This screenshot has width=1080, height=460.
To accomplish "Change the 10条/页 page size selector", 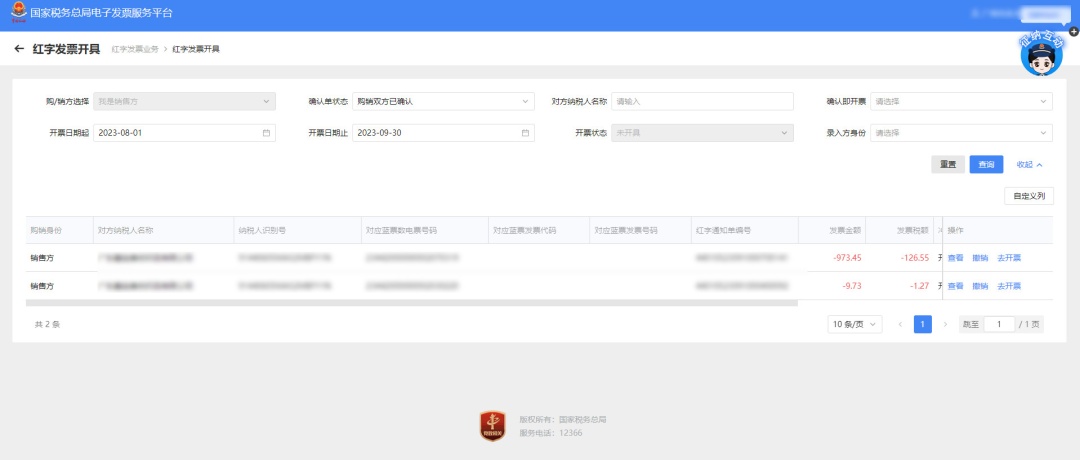I will [x=855, y=324].
